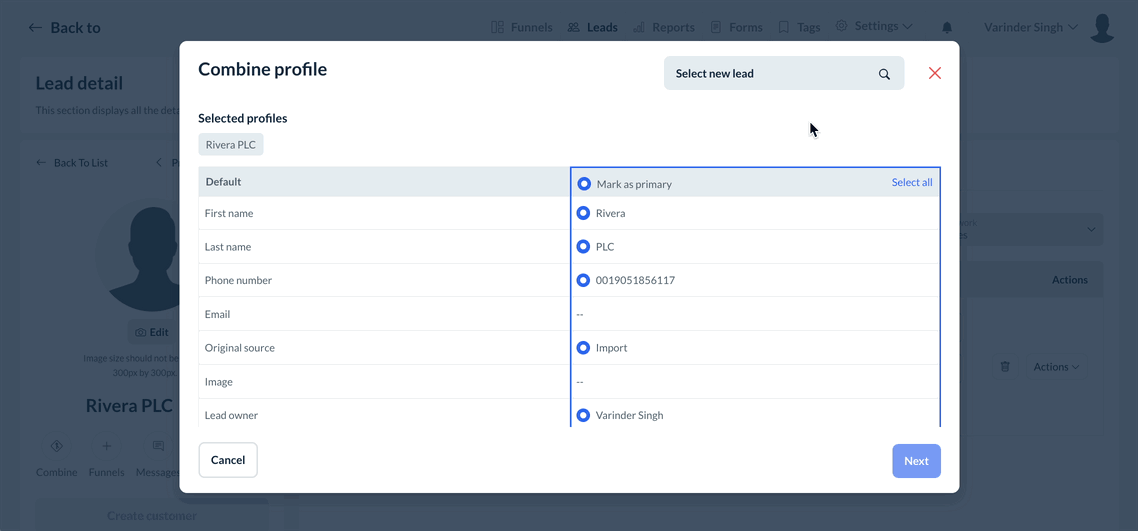Click the trash delete icon in the row
This screenshot has height=531, width=1138.
1005,367
